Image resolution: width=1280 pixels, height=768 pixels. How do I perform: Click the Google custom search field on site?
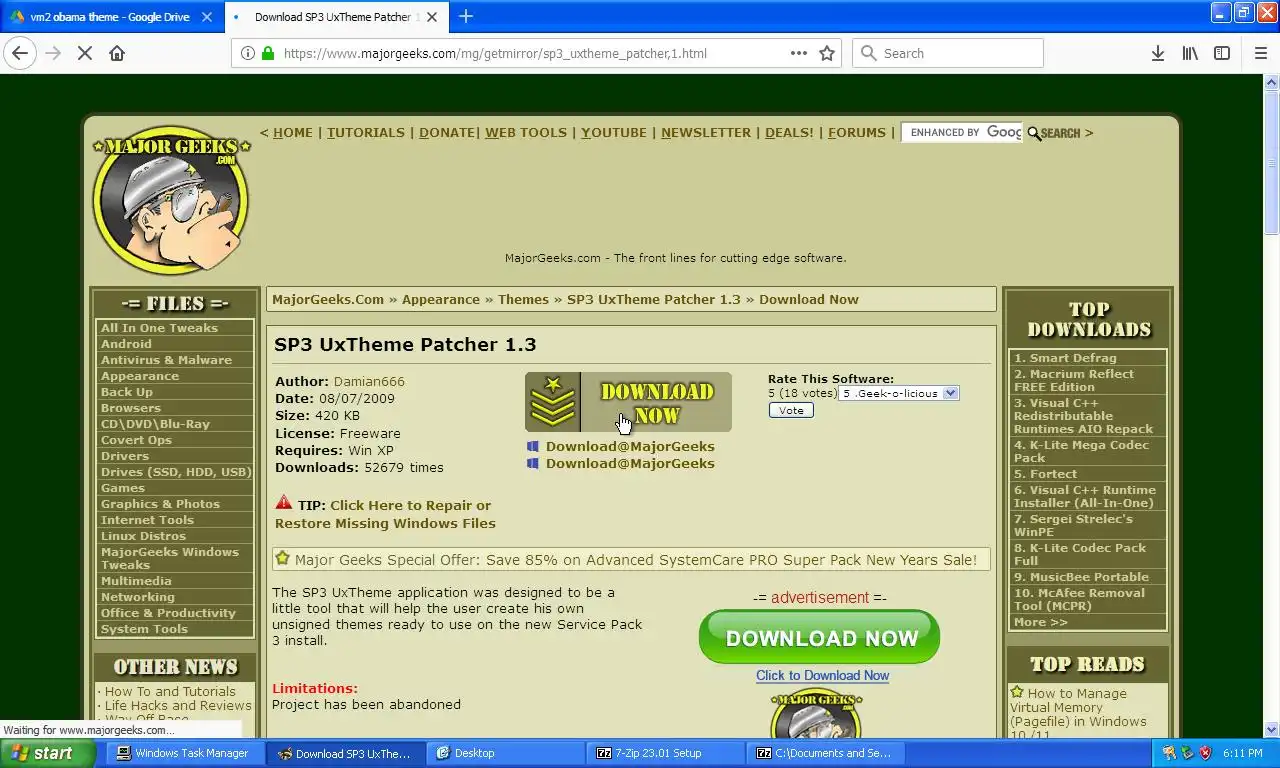pyautogui.click(x=962, y=132)
